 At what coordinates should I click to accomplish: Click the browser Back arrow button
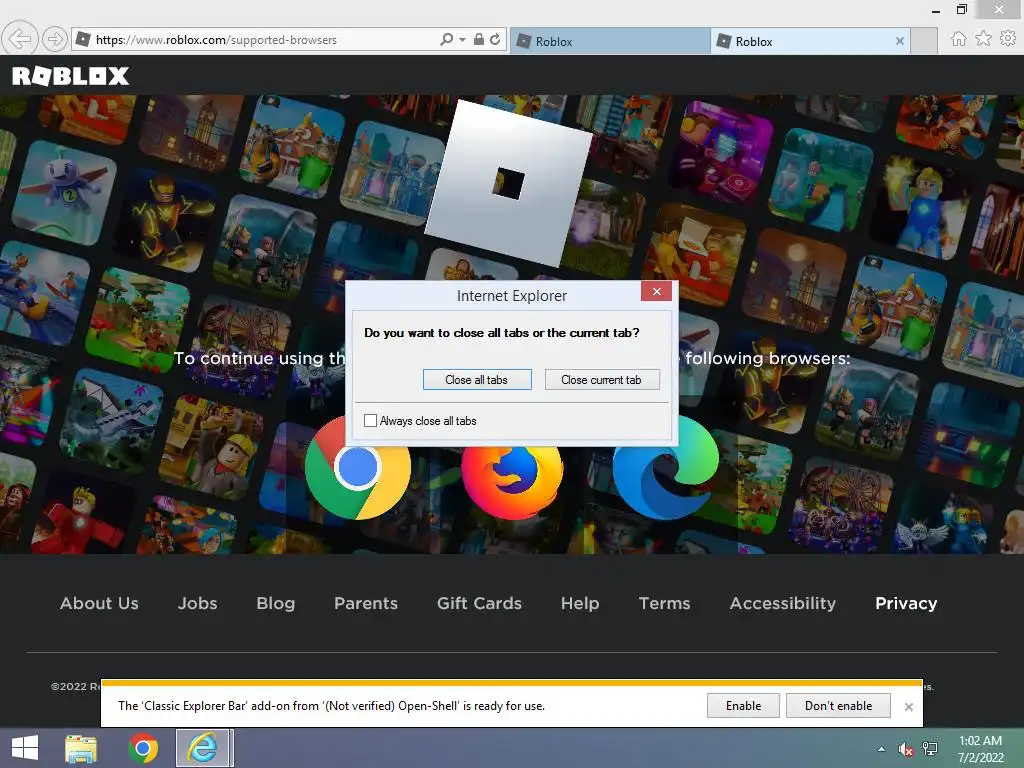pyautogui.click(x=20, y=39)
